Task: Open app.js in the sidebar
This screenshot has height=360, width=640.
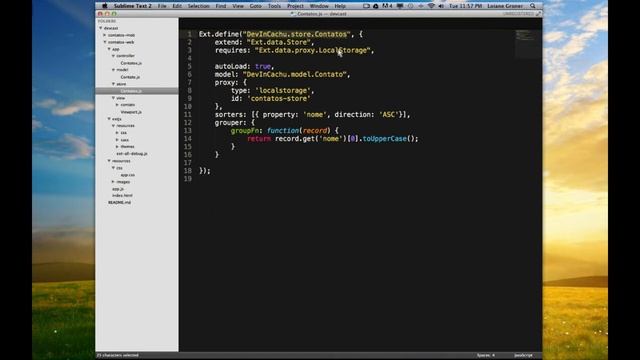Action: (118, 189)
